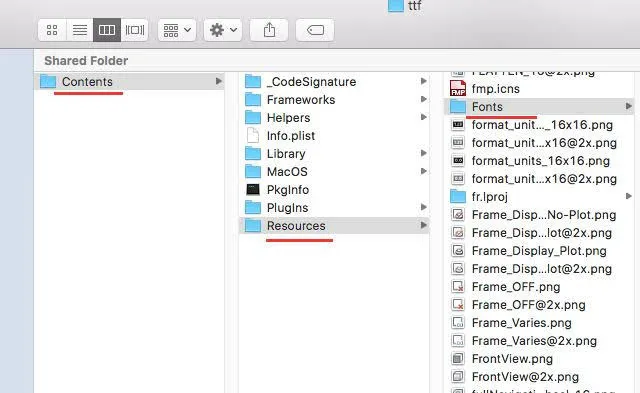Select FrontView.png file
The width and height of the screenshot is (640, 393).
click(539, 358)
